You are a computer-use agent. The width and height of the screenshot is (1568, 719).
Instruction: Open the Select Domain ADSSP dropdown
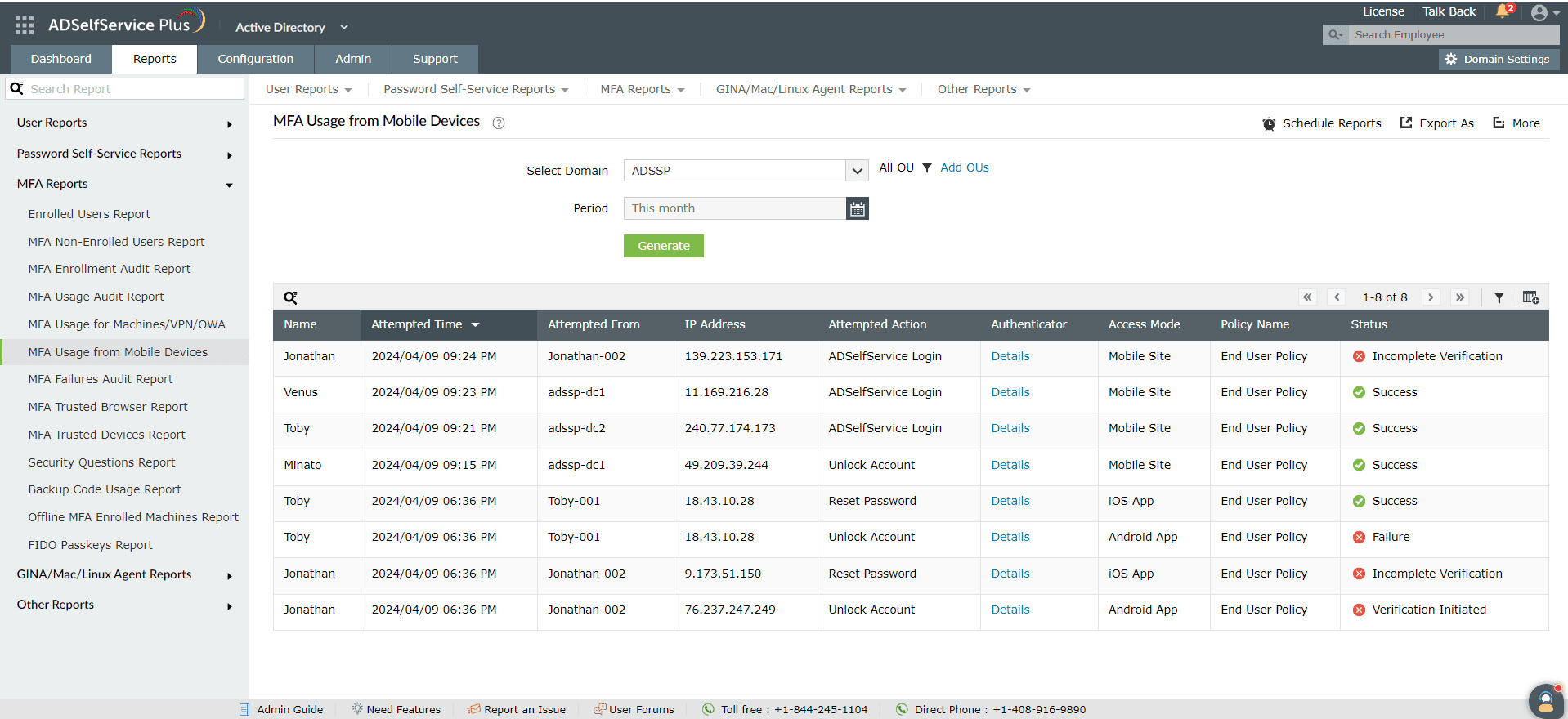(746, 171)
